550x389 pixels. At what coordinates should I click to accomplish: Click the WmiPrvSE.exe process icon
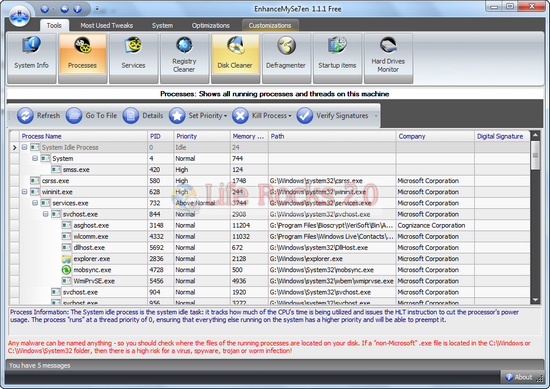pyautogui.click(x=66, y=281)
